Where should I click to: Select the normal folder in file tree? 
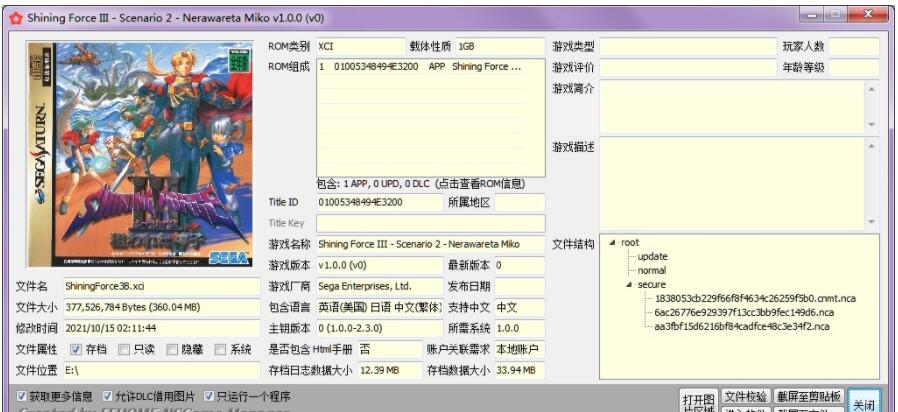click(x=652, y=270)
